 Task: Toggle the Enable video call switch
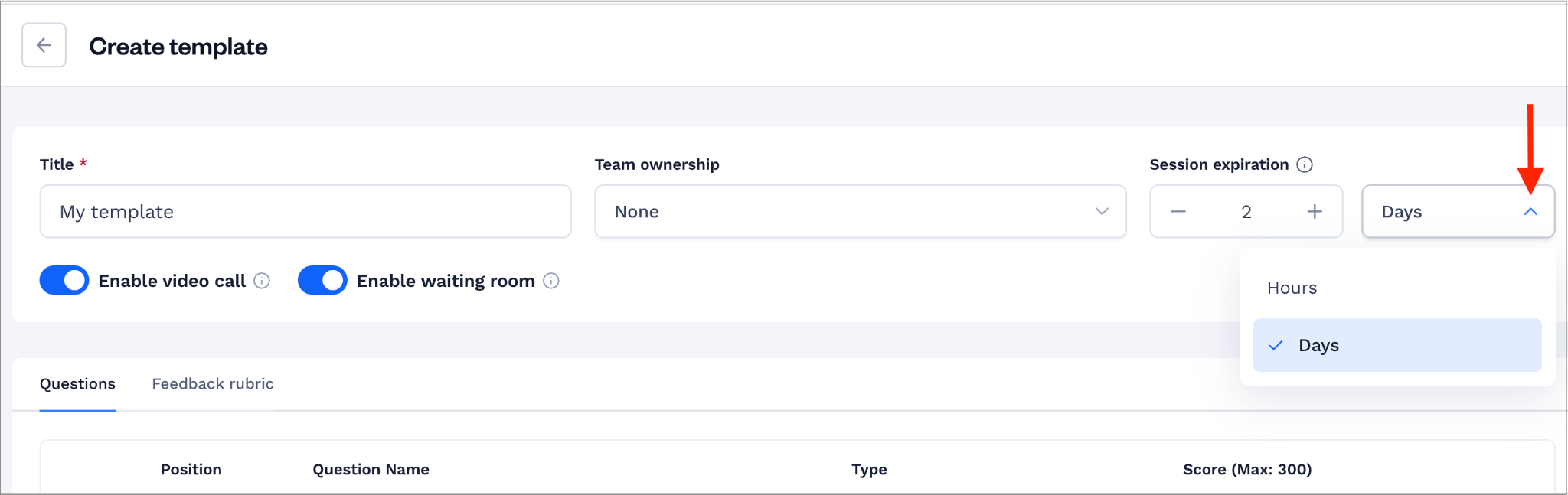(x=64, y=281)
